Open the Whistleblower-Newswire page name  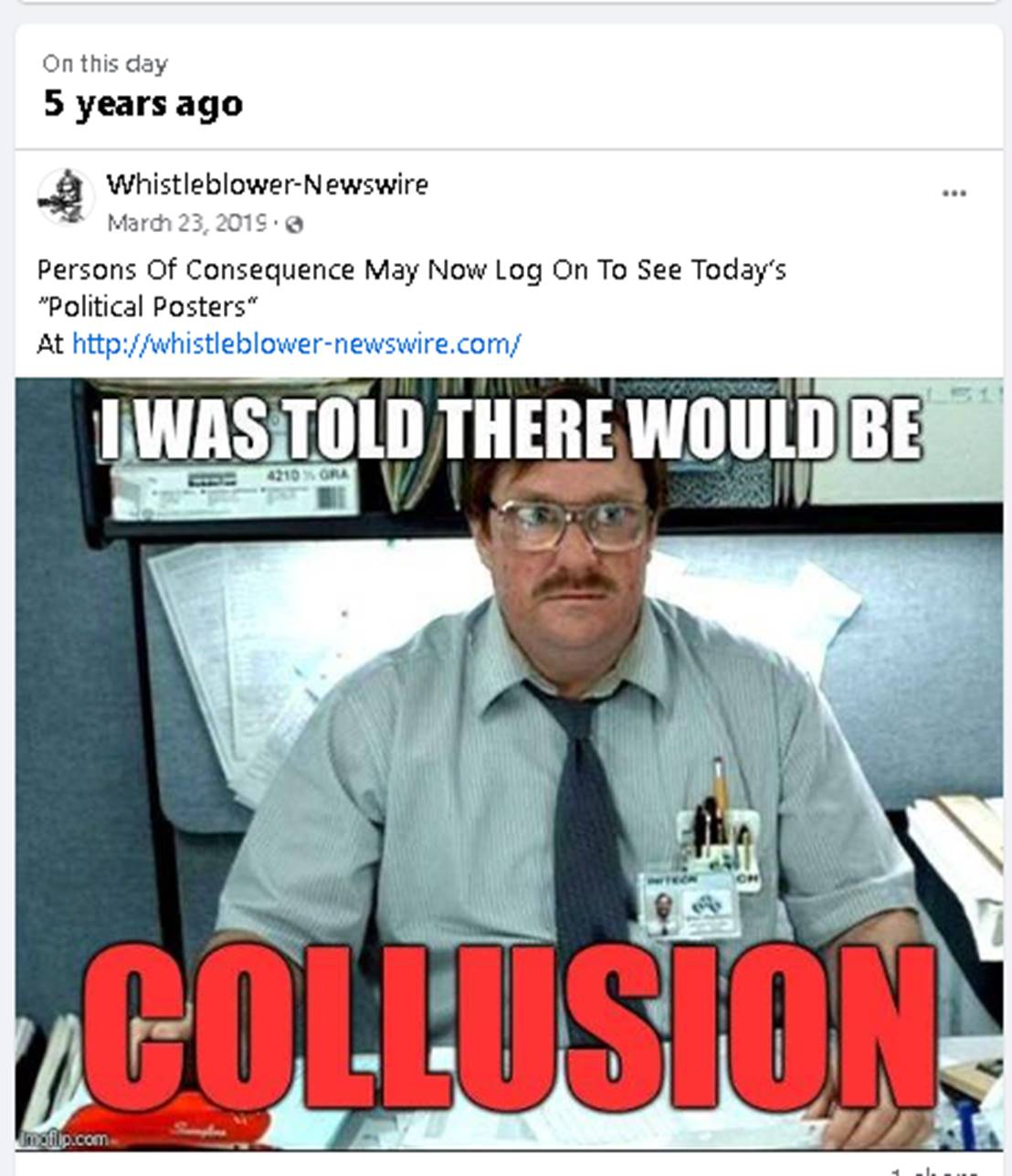[x=267, y=184]
